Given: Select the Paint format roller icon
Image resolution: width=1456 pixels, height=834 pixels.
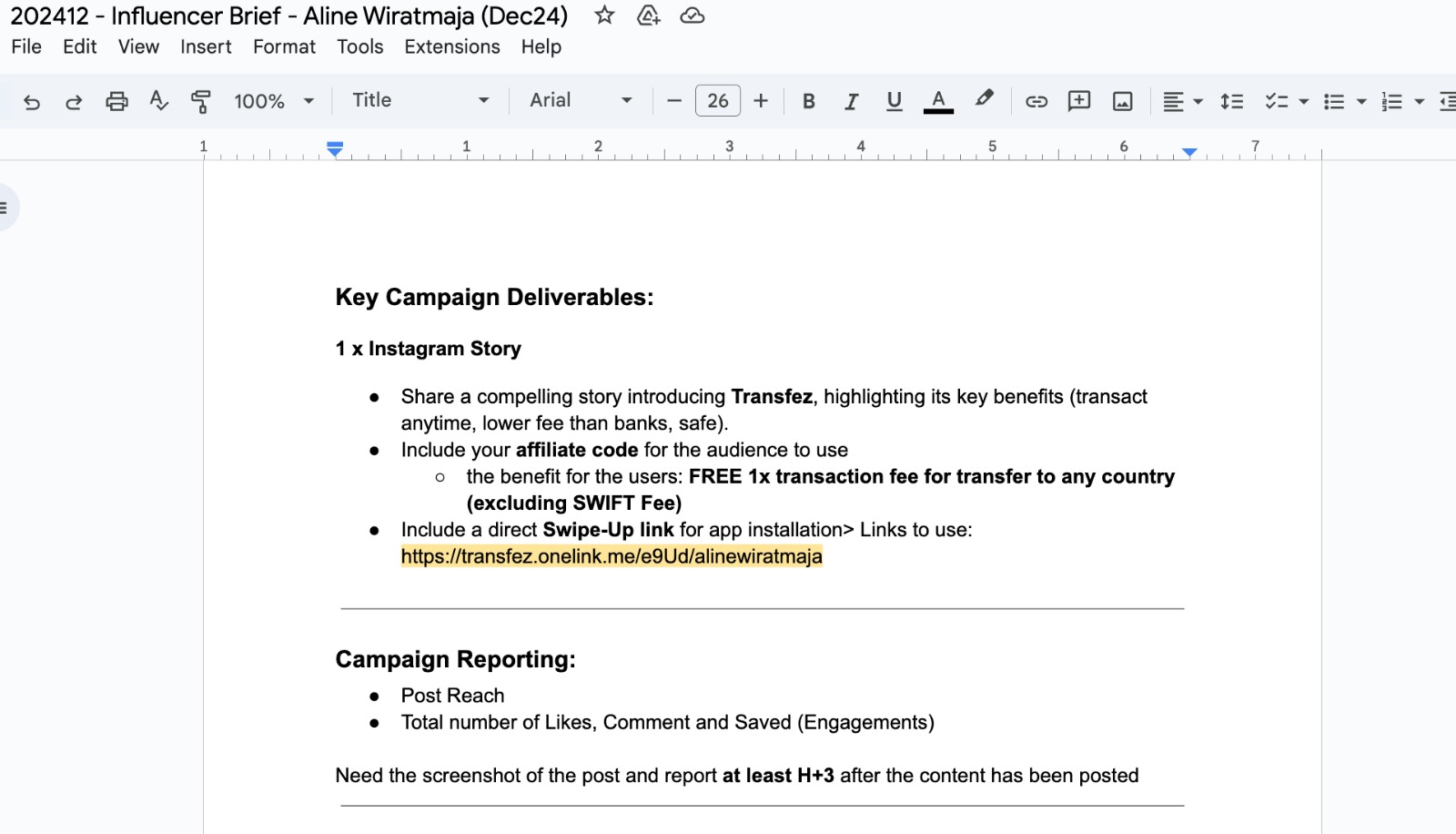Looking at the screenshot, I should 201,101.
